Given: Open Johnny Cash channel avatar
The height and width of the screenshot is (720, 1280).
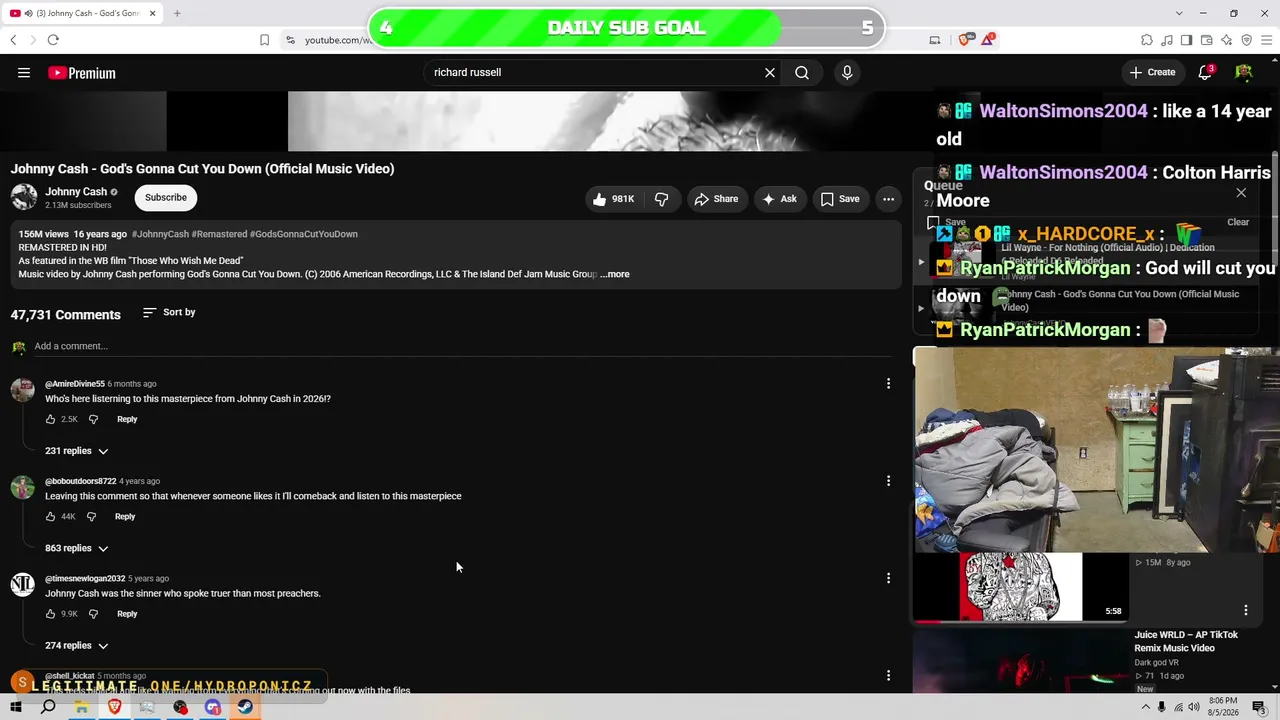Looking at the screenshot, I should [x=24, y=197].
